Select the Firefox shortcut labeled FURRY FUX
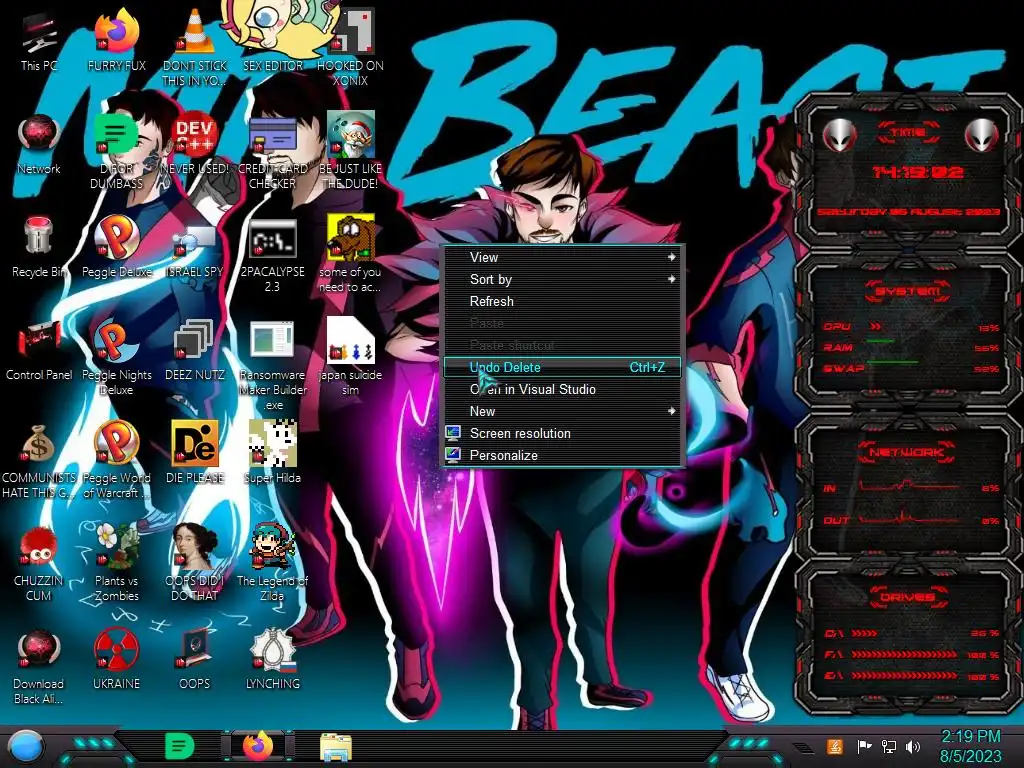 [x=117, y=40]
